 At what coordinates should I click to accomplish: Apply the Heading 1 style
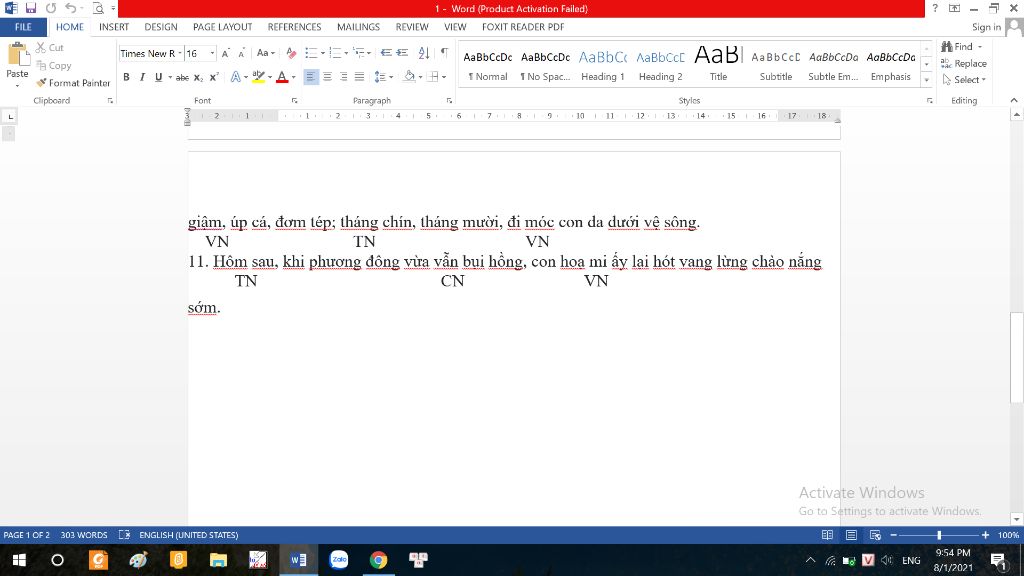click(603, 66)
